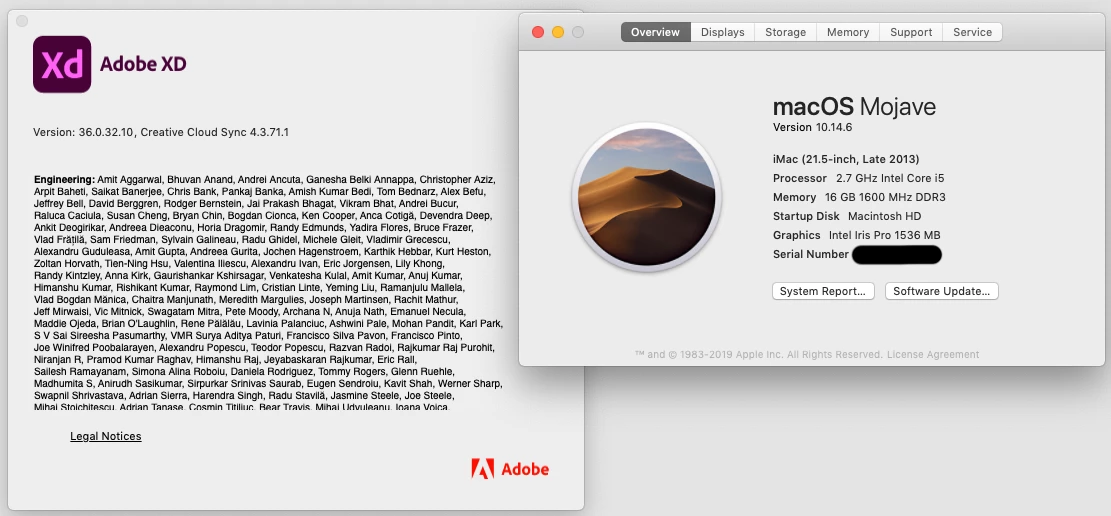This screenshot has height=516, width=1111.
Task: Select the Service tab
Action: pyautogui.click(x=972, y=32)
